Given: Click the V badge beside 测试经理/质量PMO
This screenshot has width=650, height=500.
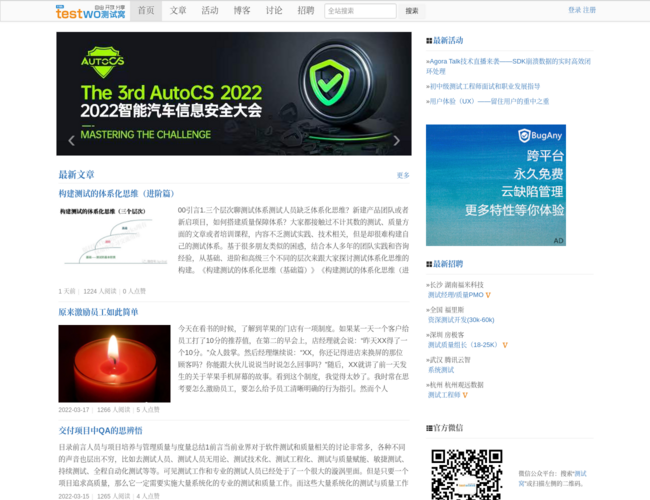Looking at the screenshot, I should click(488, 295).
